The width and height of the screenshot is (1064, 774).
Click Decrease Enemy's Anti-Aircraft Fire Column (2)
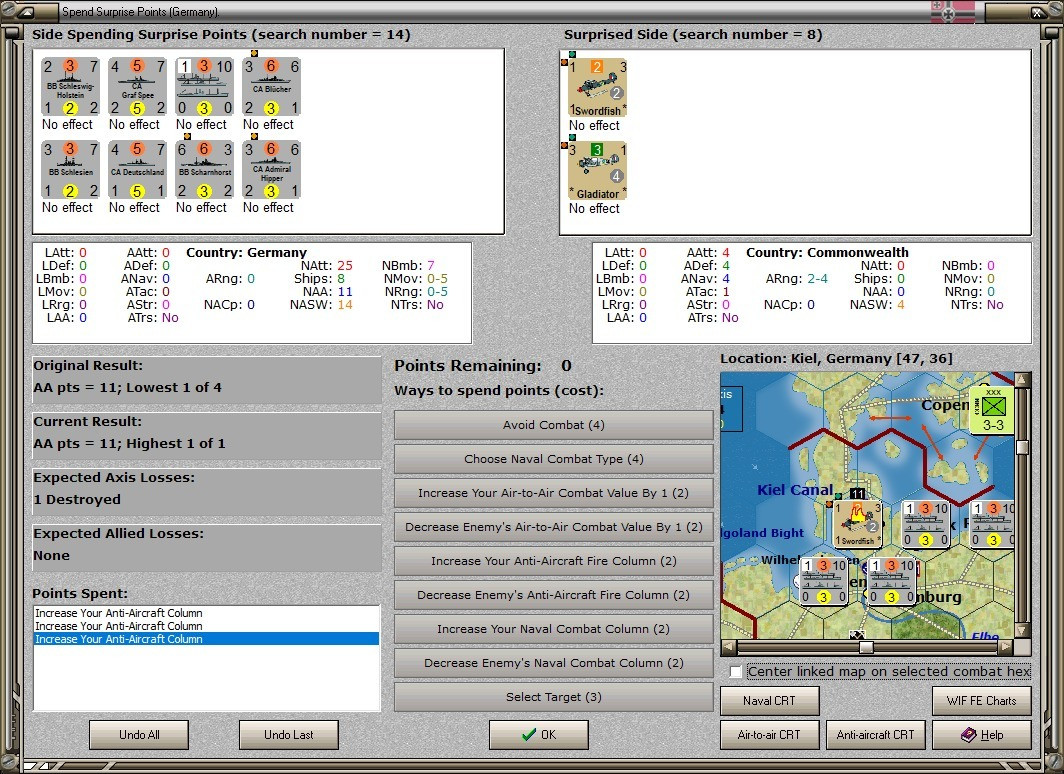553,594
